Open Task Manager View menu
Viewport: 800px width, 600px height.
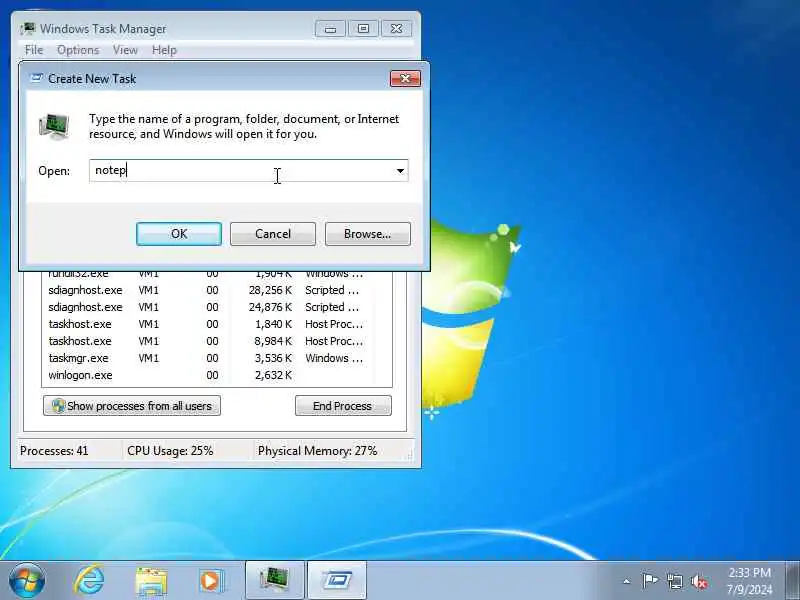pos(125,50)
